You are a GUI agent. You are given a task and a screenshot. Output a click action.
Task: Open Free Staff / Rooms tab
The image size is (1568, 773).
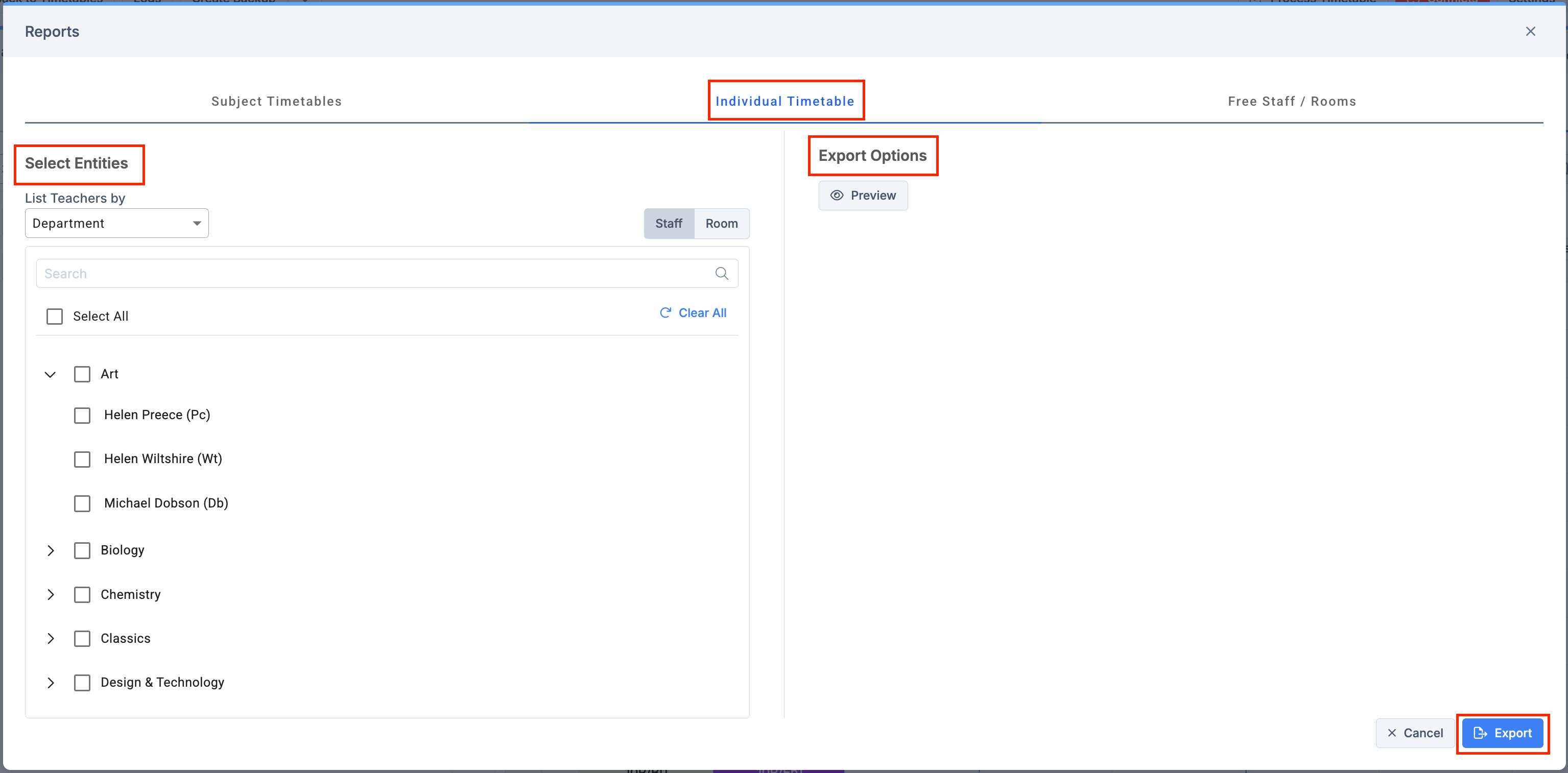(1292, 102)
